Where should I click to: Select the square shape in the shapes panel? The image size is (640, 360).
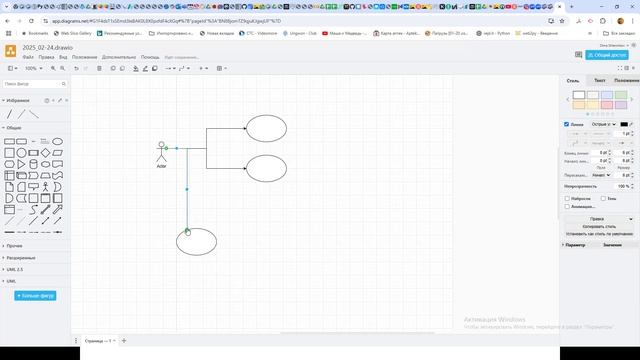[9, 153]
